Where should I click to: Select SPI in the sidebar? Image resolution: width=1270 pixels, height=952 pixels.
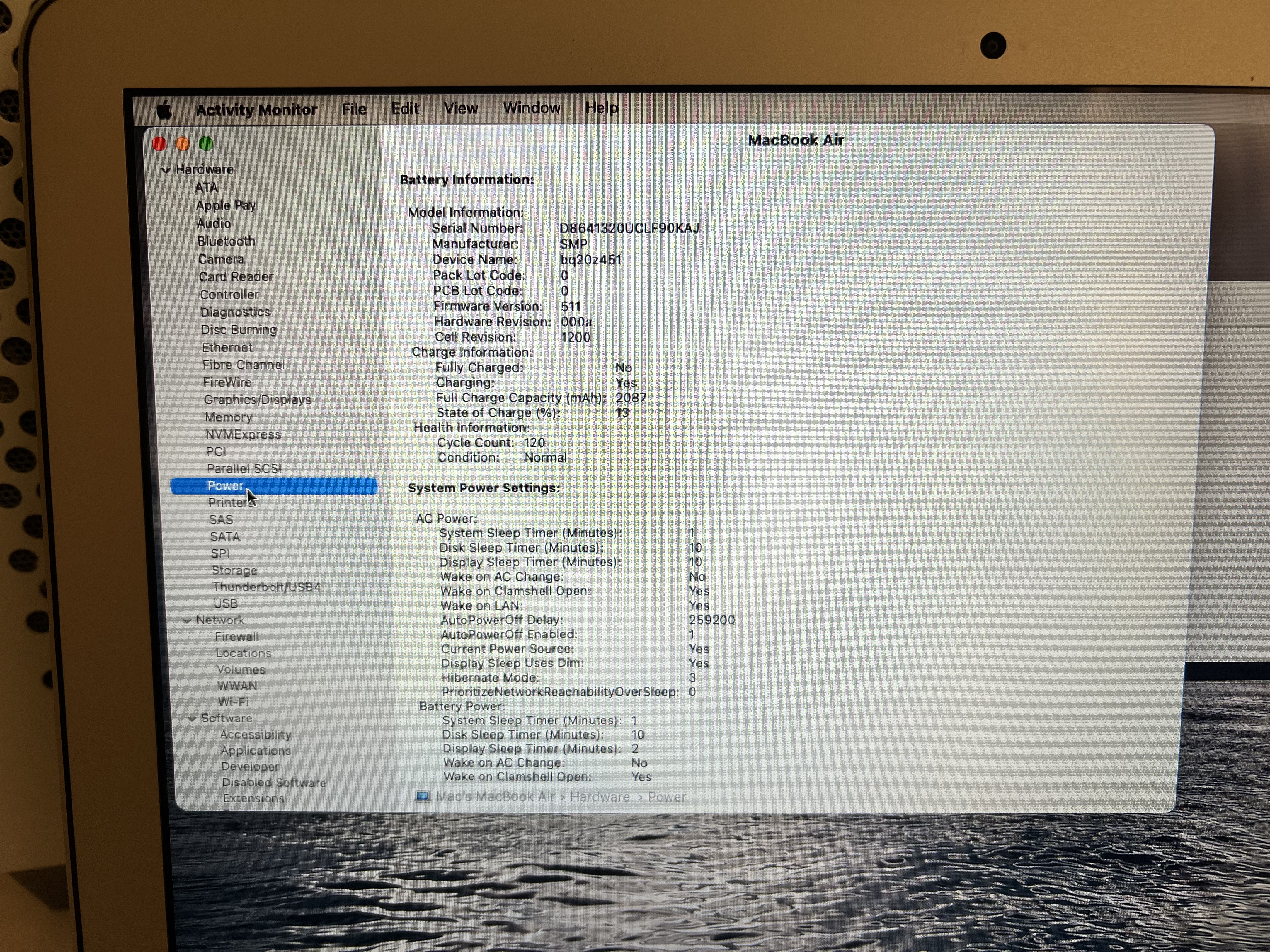coord(220,554)
